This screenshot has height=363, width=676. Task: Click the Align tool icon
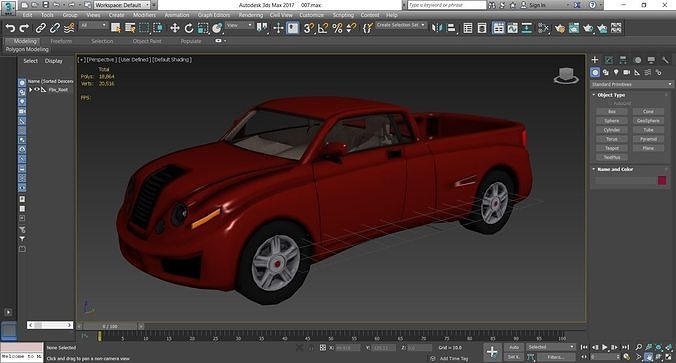tap(451, 28)
